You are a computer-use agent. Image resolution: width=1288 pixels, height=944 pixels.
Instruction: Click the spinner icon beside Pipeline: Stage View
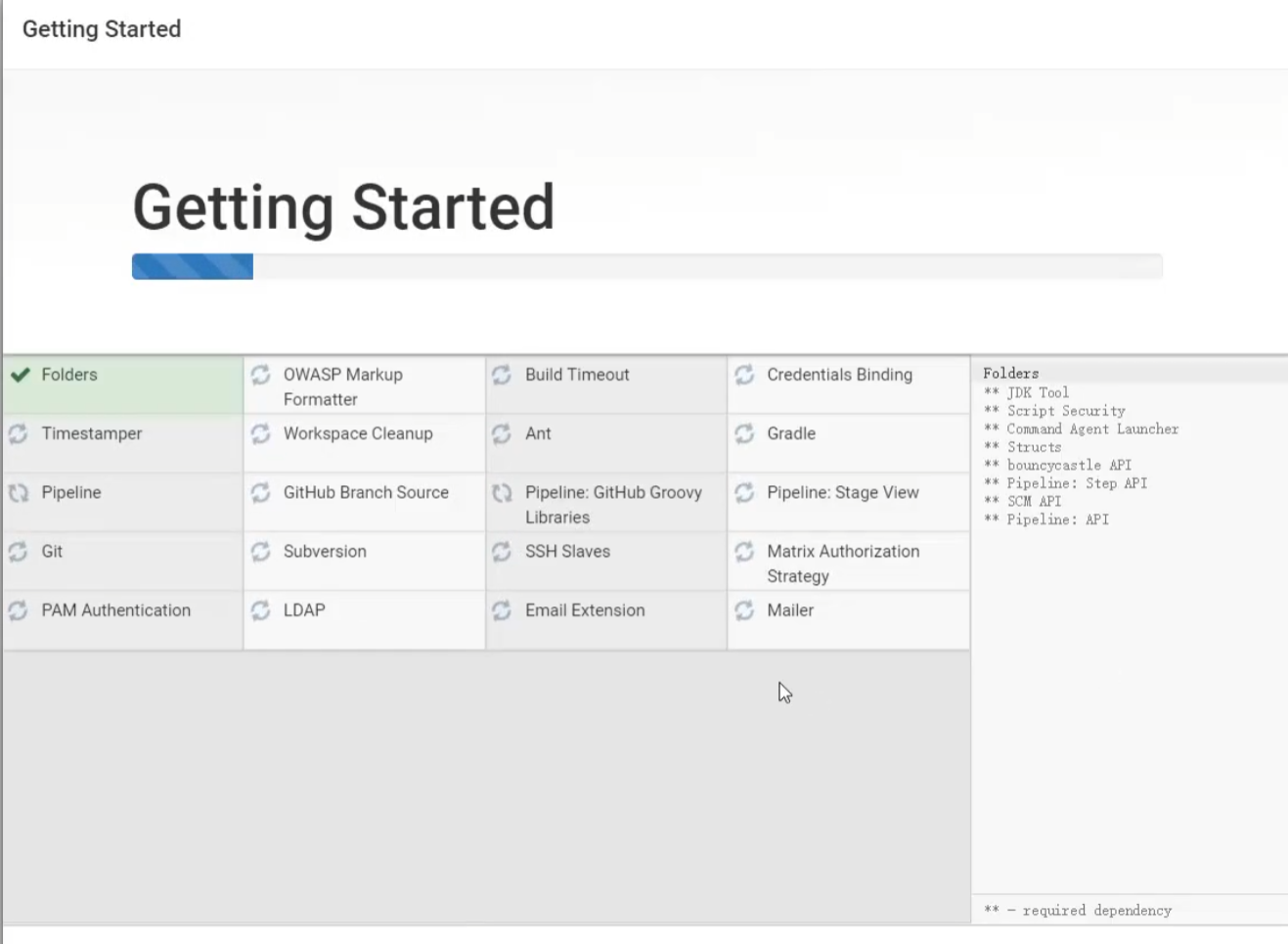tap(744, 493)
